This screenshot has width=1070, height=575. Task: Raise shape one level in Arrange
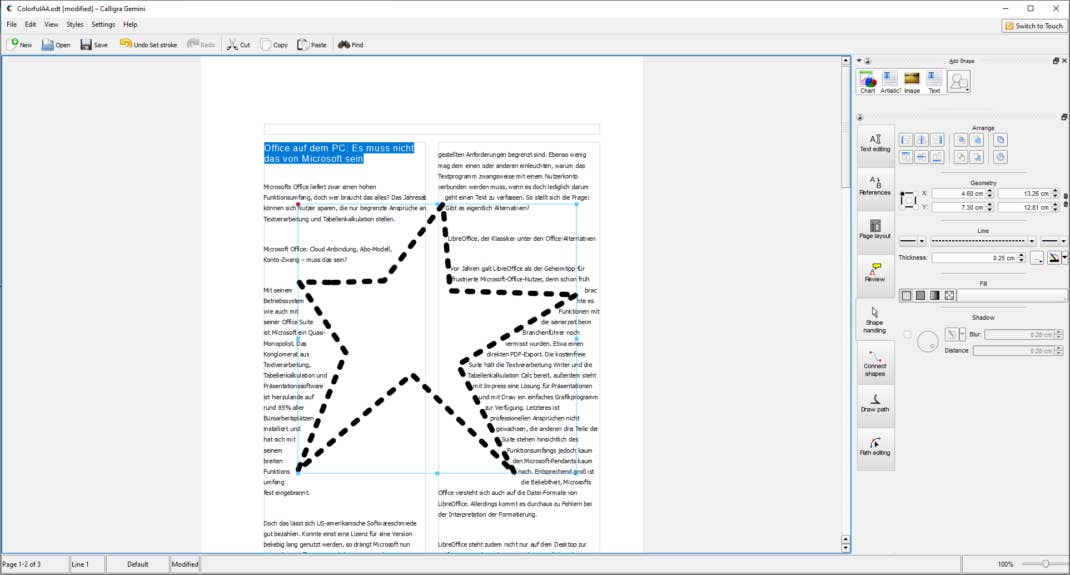click(977, 140)
